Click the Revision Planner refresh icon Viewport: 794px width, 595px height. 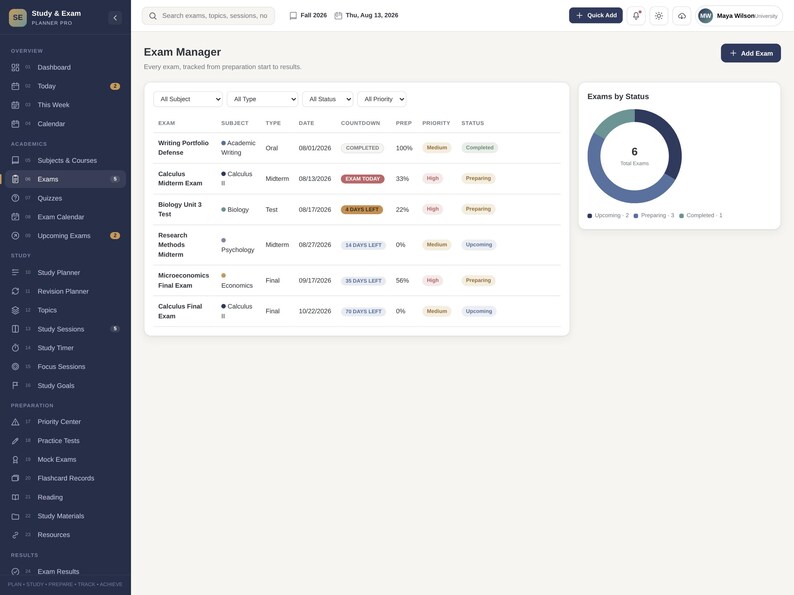tap(15, 291)
